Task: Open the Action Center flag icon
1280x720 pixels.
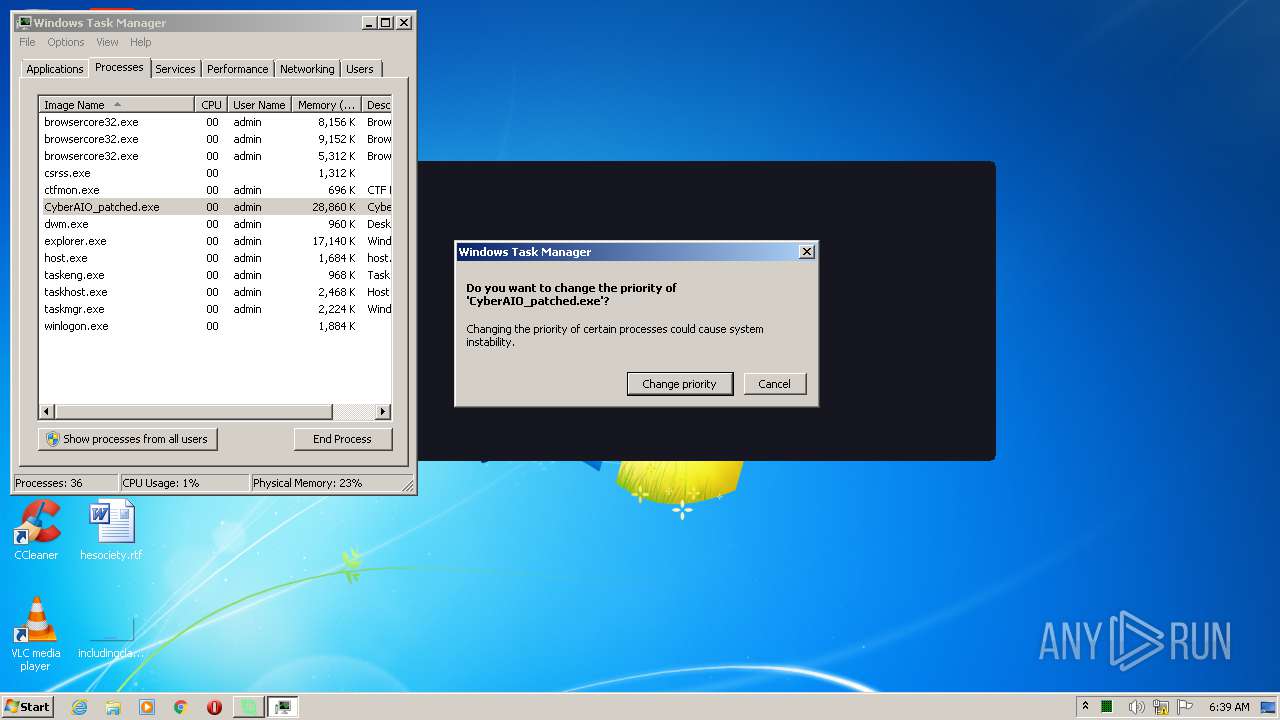Action: pos(1185,707)
